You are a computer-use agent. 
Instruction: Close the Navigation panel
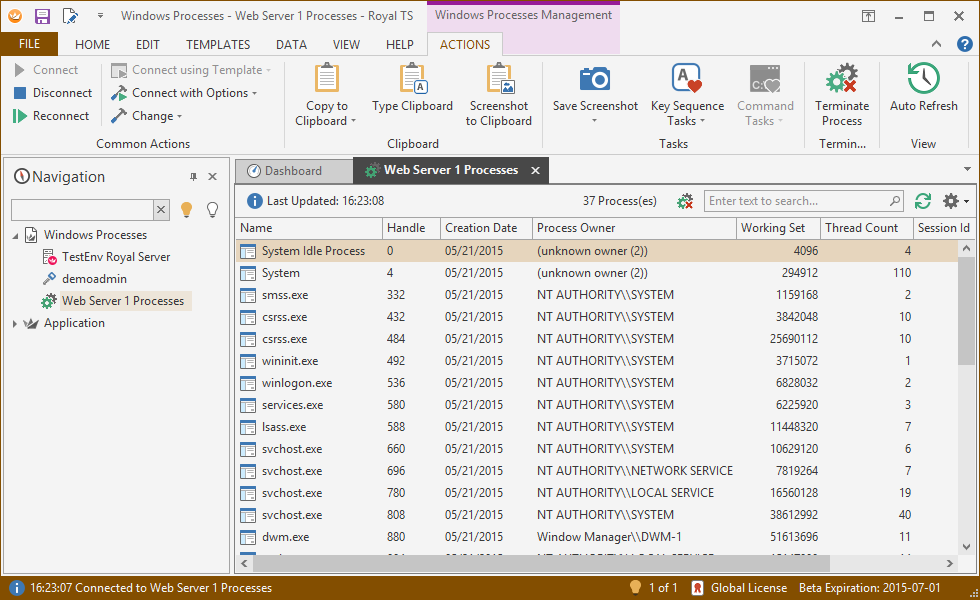[212, 177]
